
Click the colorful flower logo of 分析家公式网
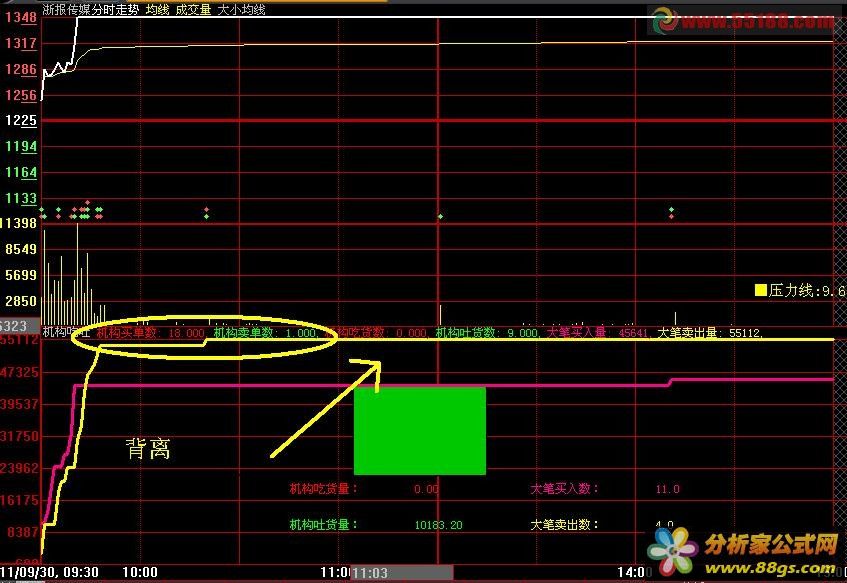[x=673, y=551]
